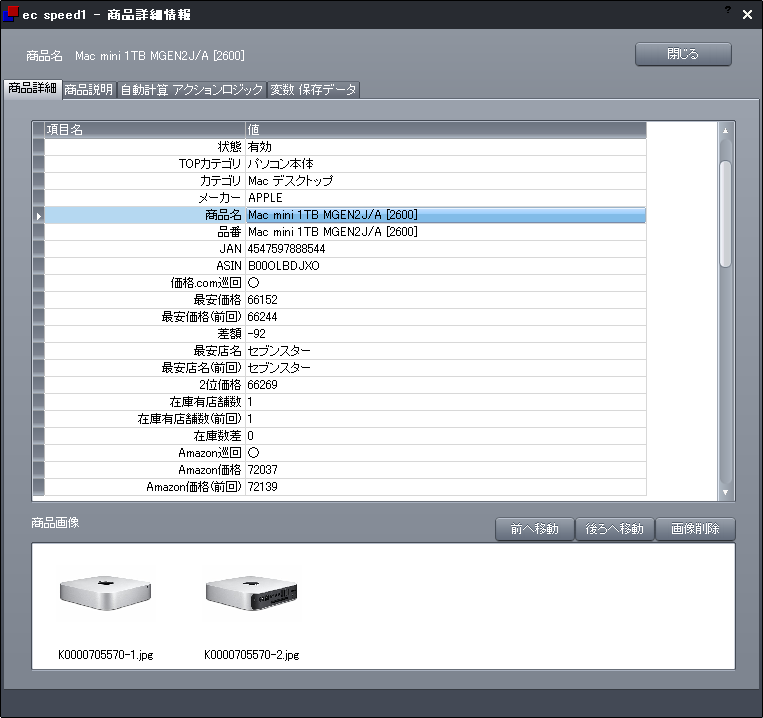The image size is (763, 718).
Task: Select the Amazon価格(前回) value 72139
Action: click(x=446, y=487)
